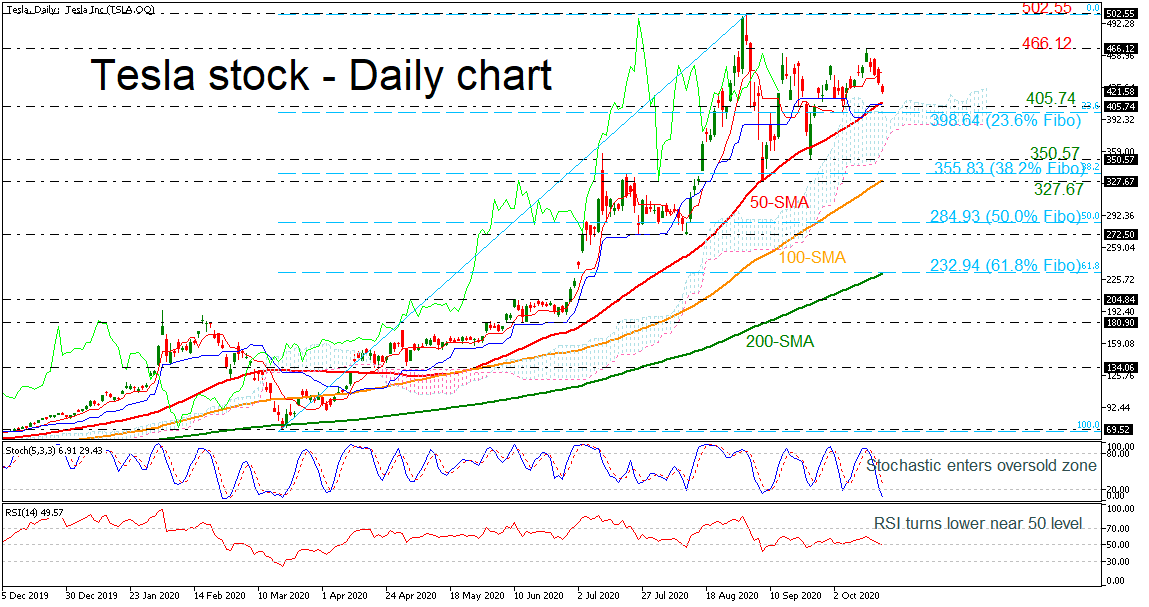Click the 1 Apr 2020 date label
The height and width of the screenshot is (607, 1149).
[x=344, y=596]
